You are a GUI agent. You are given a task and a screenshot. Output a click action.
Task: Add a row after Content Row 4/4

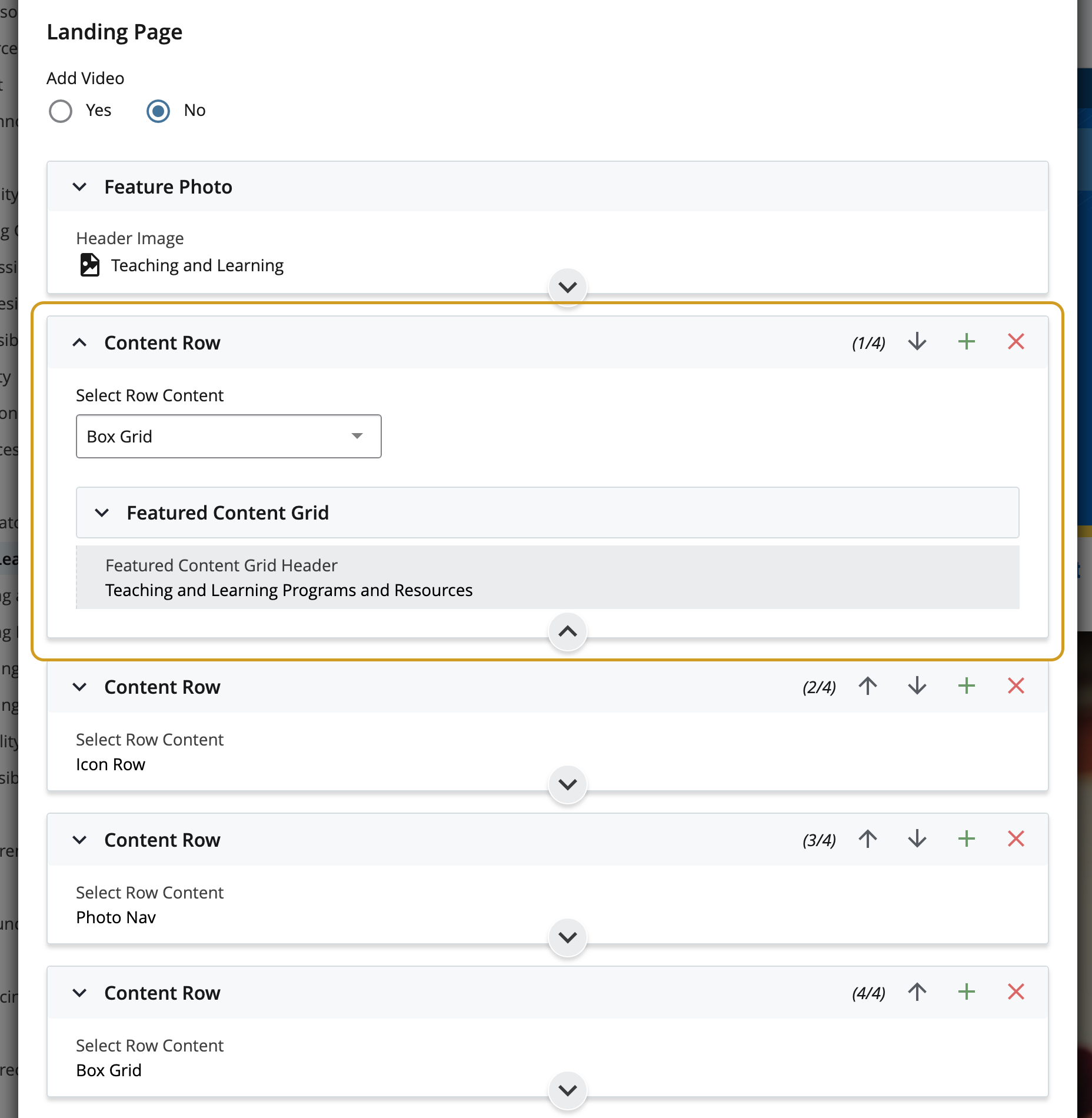[x=967, y=992]
